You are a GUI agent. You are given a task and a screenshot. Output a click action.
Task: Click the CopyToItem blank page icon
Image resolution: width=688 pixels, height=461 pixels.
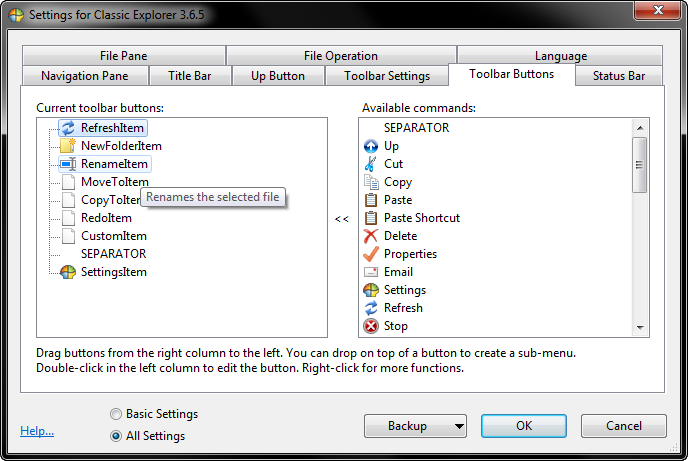pos(68,200)
